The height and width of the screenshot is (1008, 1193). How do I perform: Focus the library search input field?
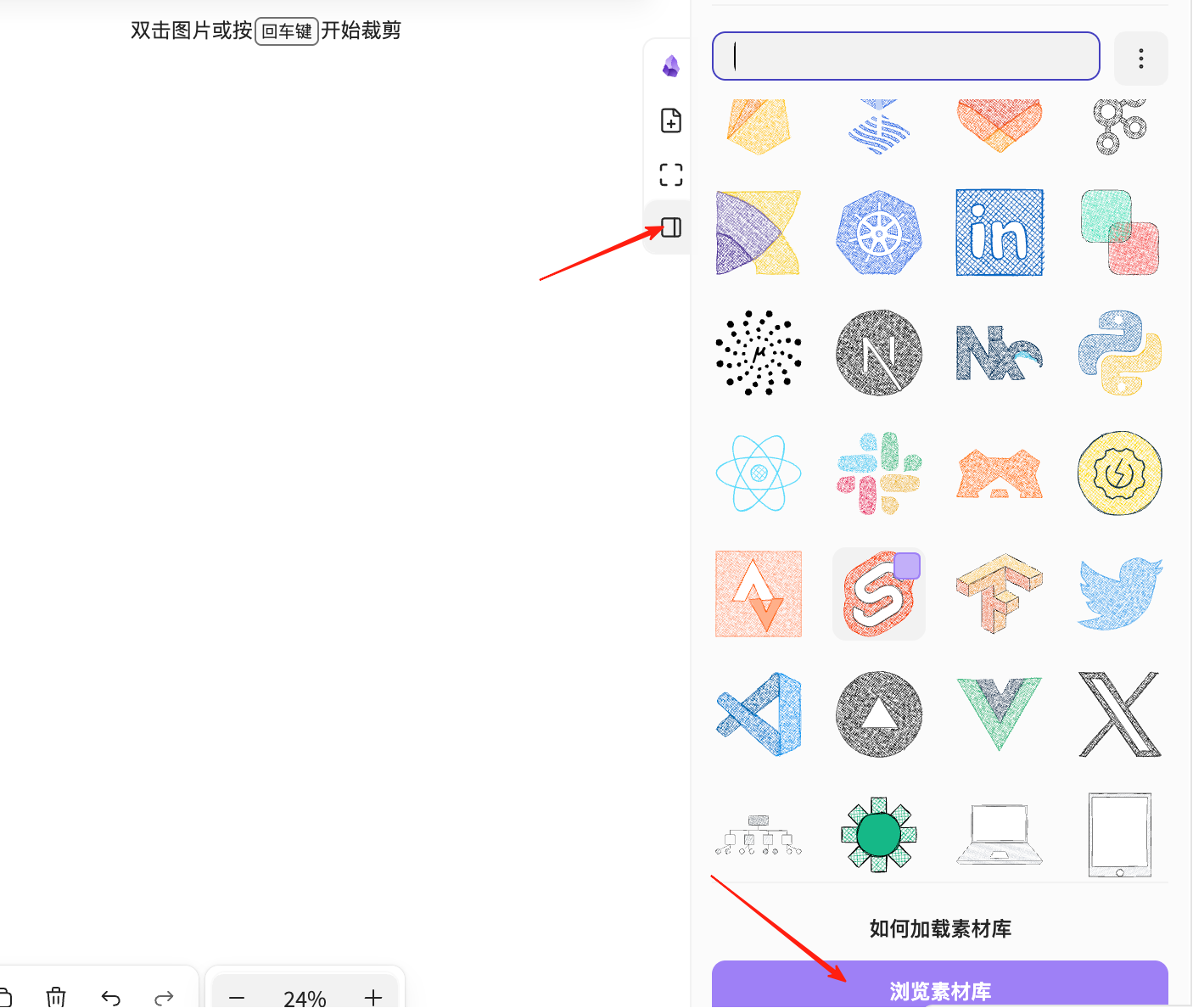[x=906, y=56]
